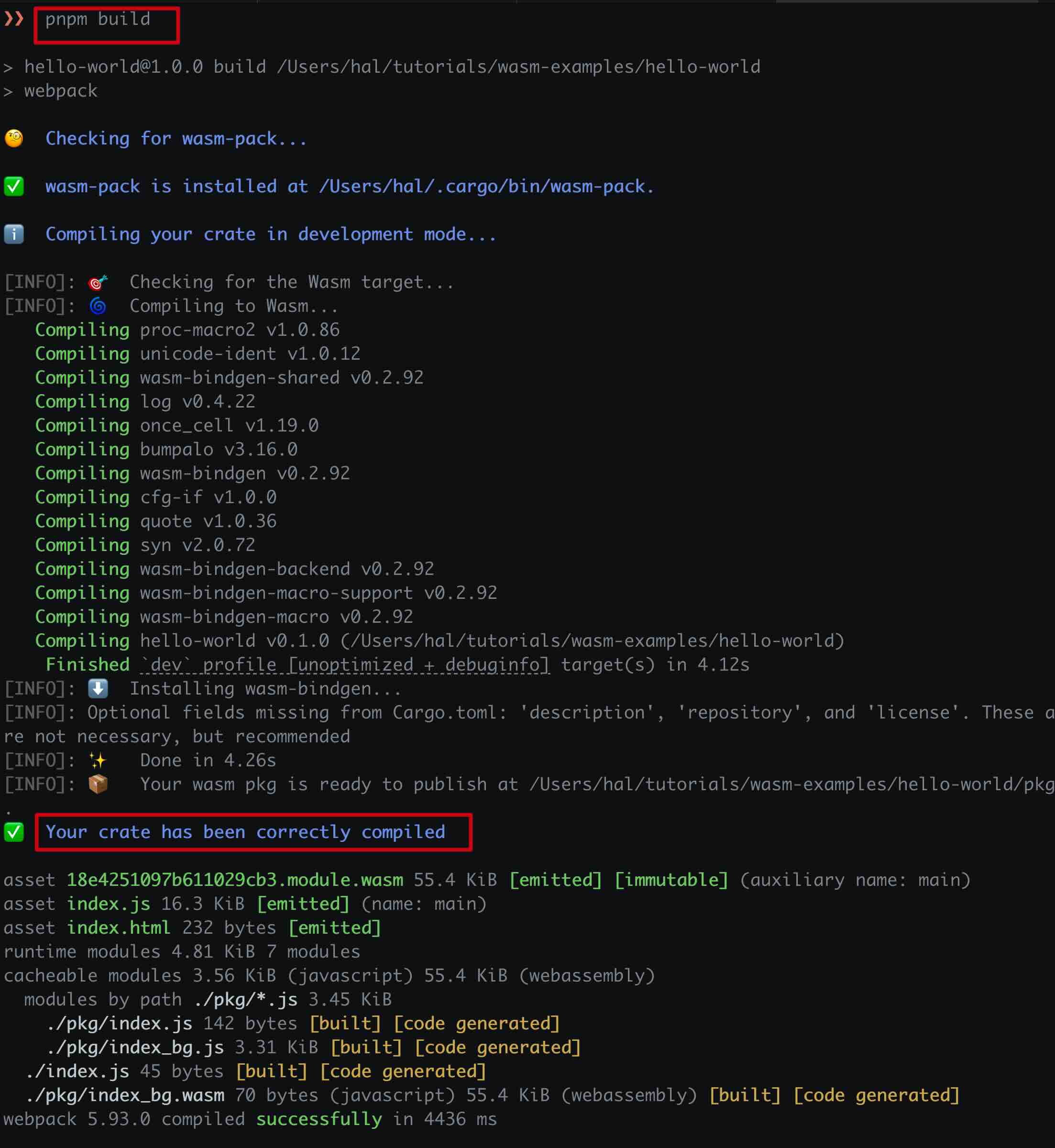Click 'index.js' in the 16.3 KiB asset line
The width and height of the screenshot is (1055, 1148).
(x=109, y=904)
